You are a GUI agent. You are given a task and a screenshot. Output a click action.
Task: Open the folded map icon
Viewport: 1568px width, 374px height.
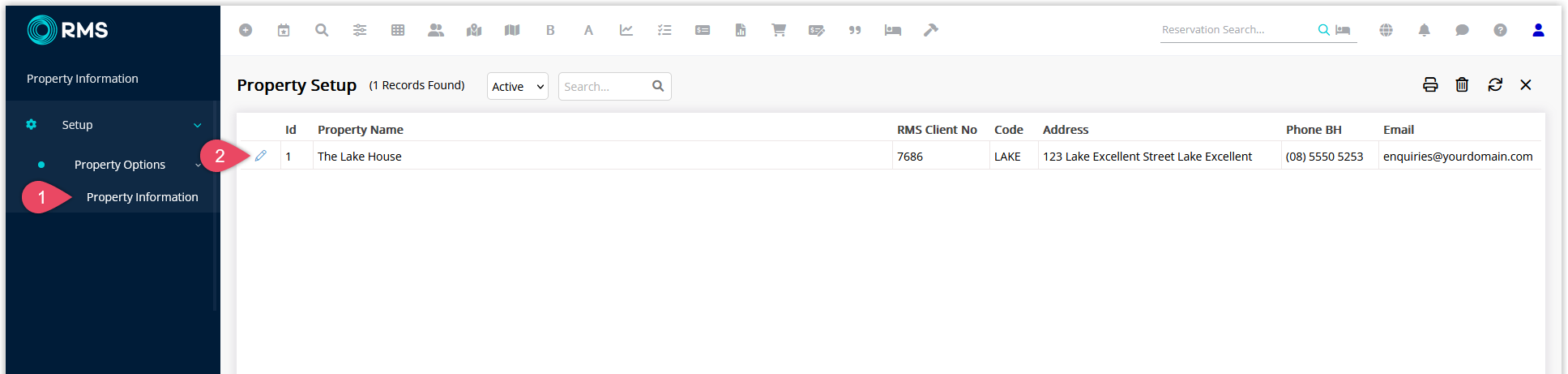[x=512, y=30]
